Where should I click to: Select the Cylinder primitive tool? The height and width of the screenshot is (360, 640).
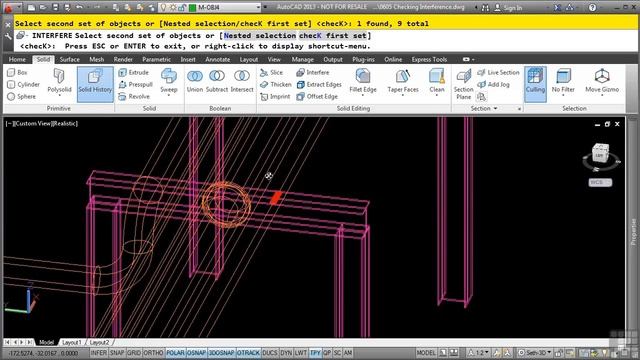[24, 84]
